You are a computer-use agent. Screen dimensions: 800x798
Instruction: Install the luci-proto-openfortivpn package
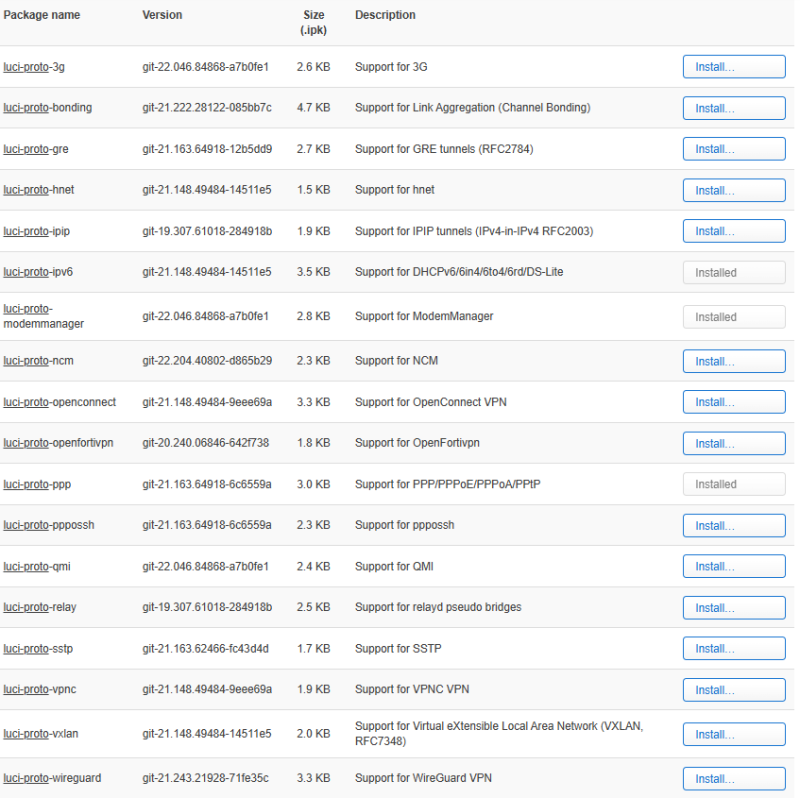733,443
